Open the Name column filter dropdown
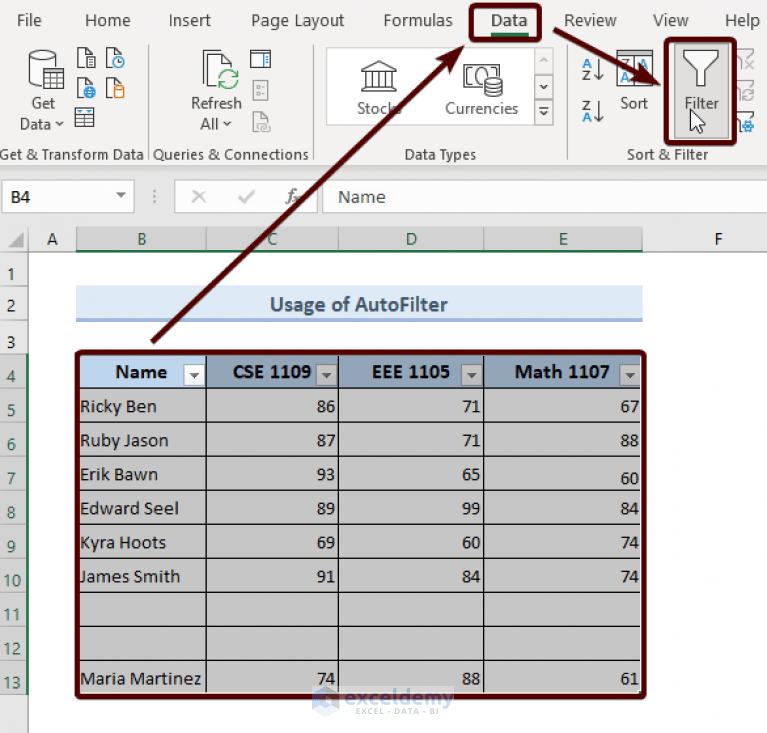 click(194, 375)
